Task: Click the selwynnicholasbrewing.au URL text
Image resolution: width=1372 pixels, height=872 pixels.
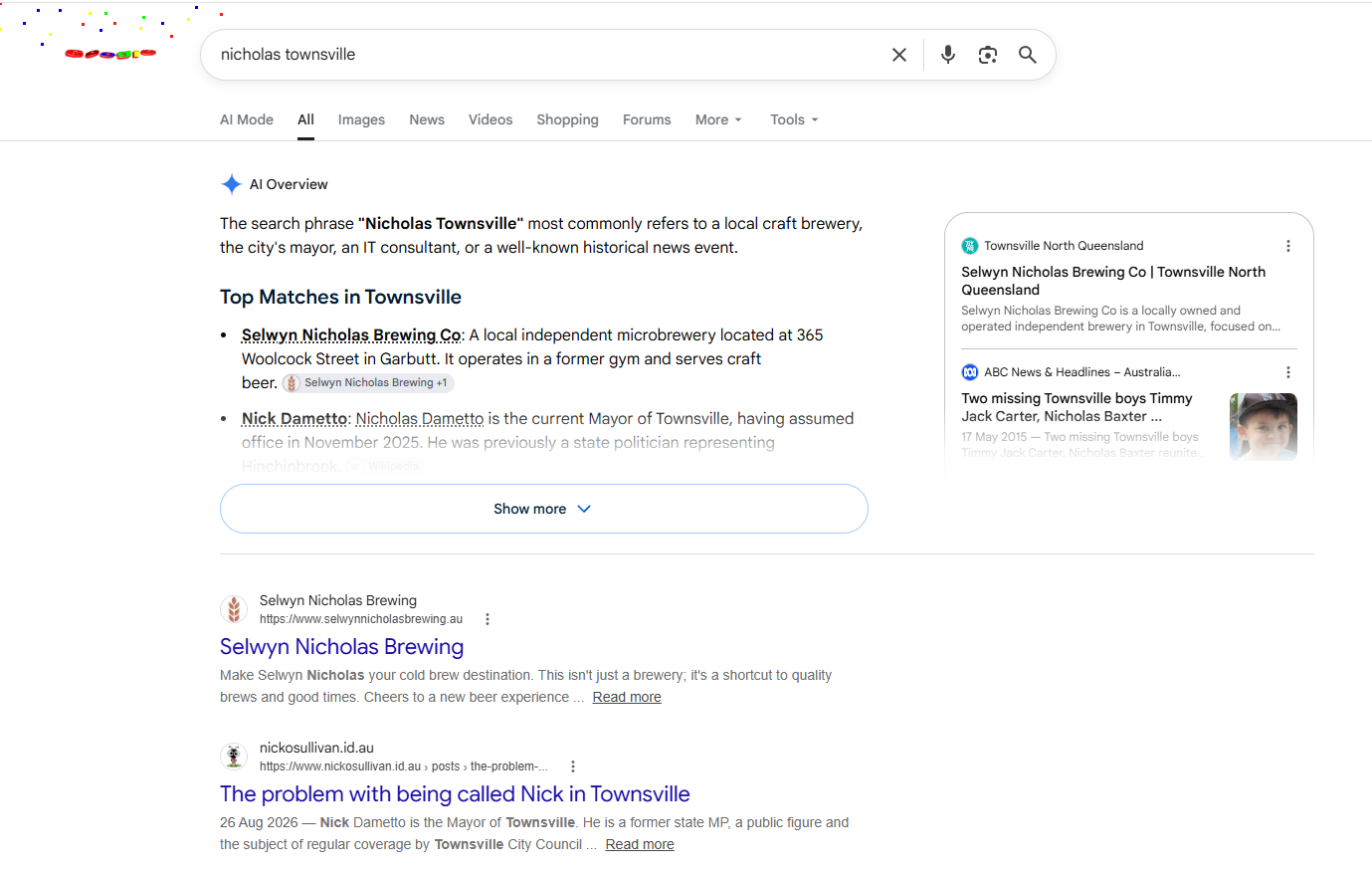Action: (x=361, y=619)
